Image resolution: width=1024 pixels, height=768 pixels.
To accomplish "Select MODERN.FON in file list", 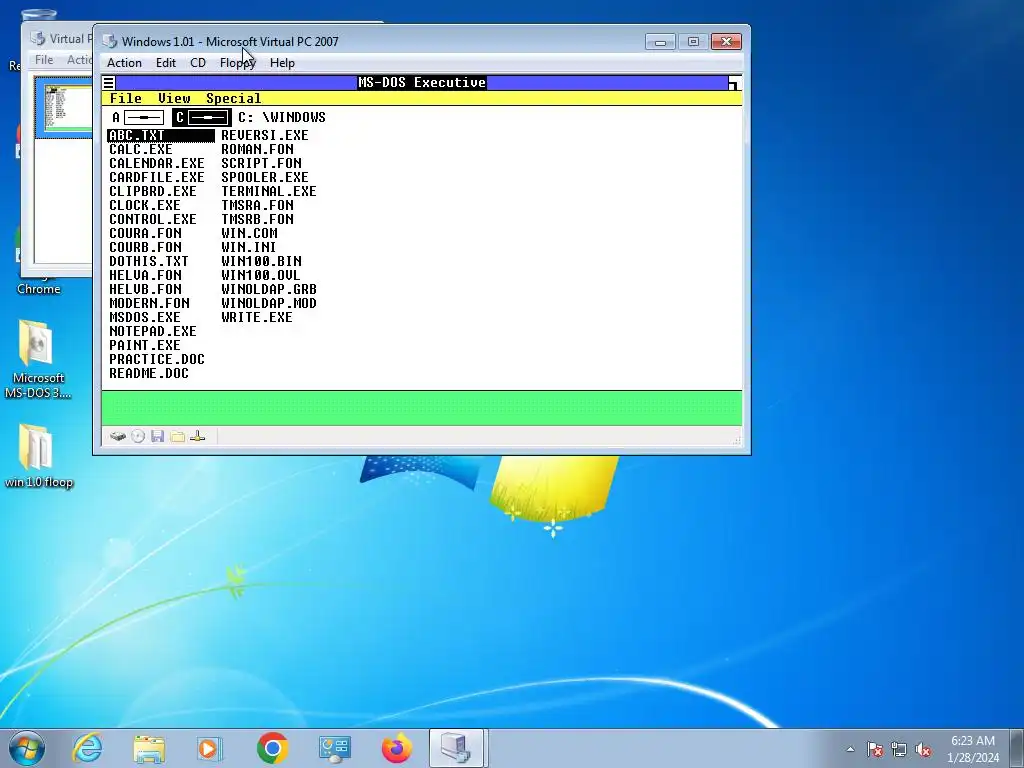I will tap(149, 303).
